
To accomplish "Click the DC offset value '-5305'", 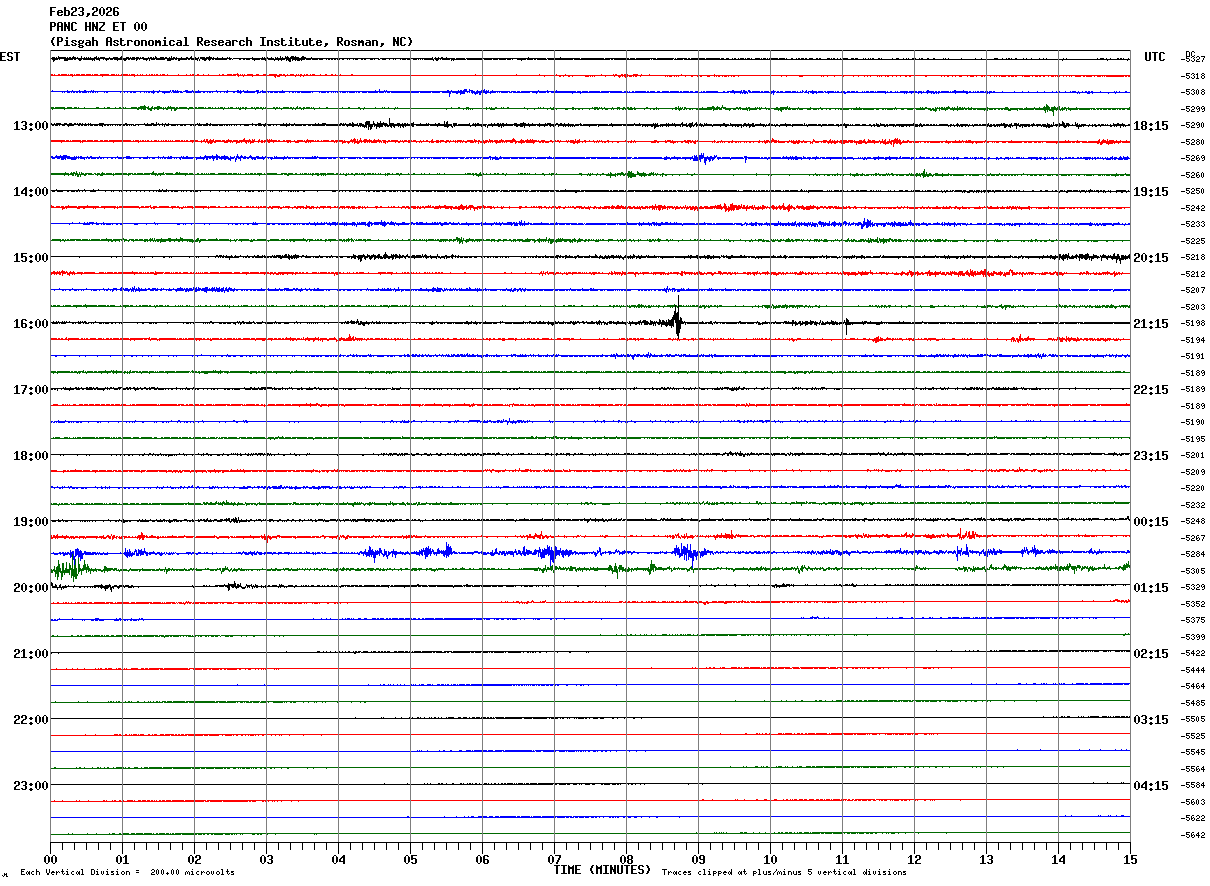I will pyautogui.click(x=1193, y=571).
